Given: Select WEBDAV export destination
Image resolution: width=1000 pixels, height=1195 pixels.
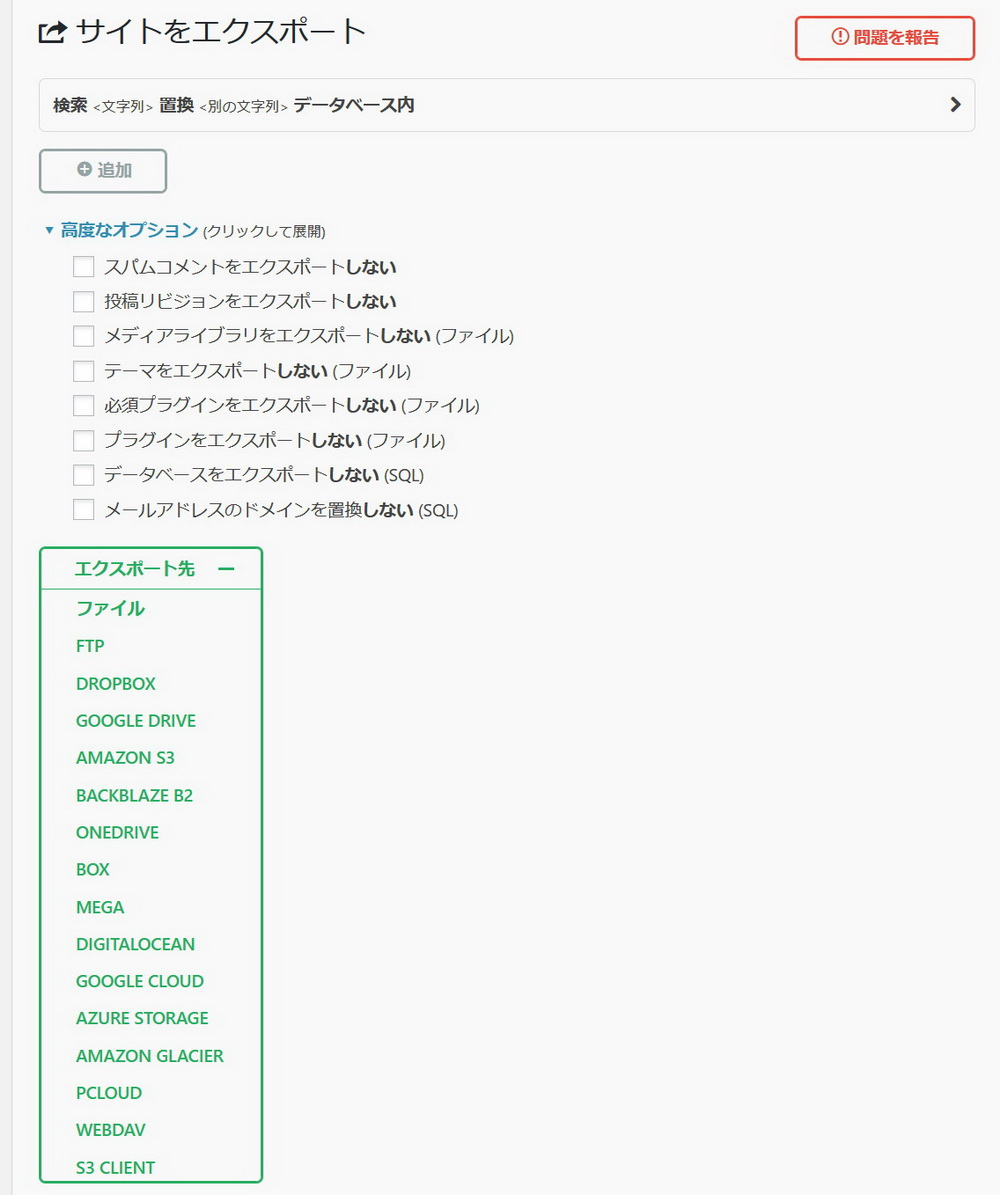Looking at the screenshot, I should click(111, 1130).
